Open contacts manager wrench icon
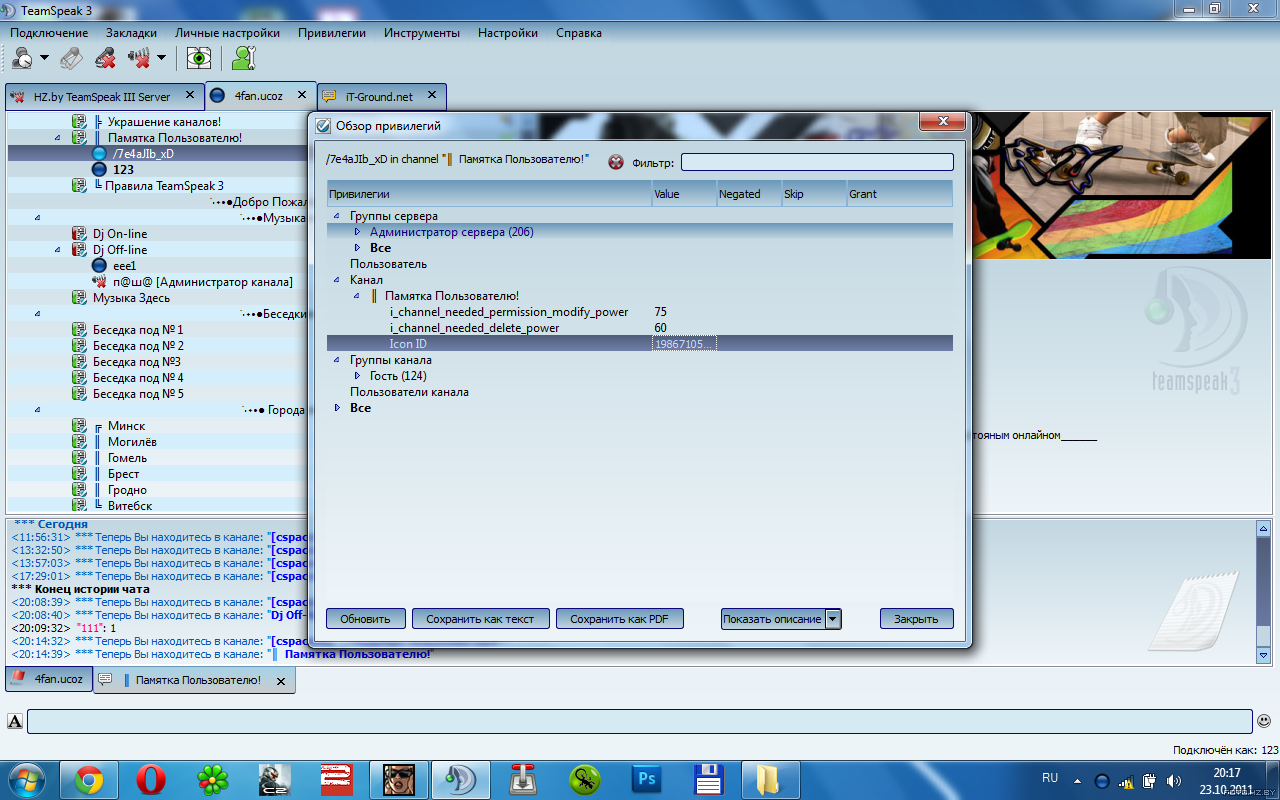 [243, 58]
